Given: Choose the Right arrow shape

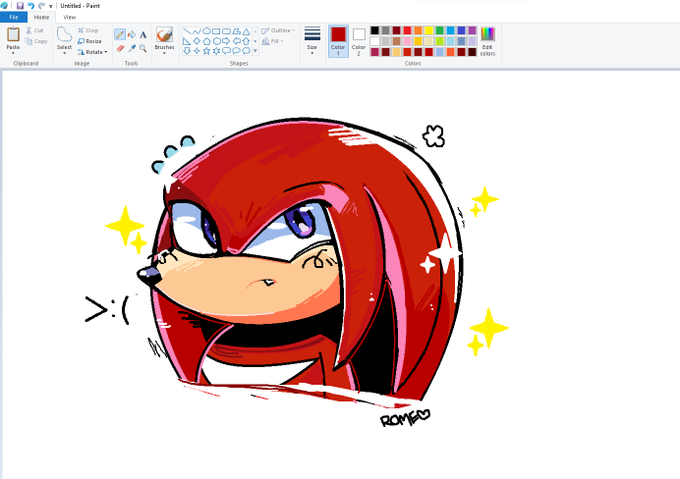Looking at the screenshot, I should (226, 41).
